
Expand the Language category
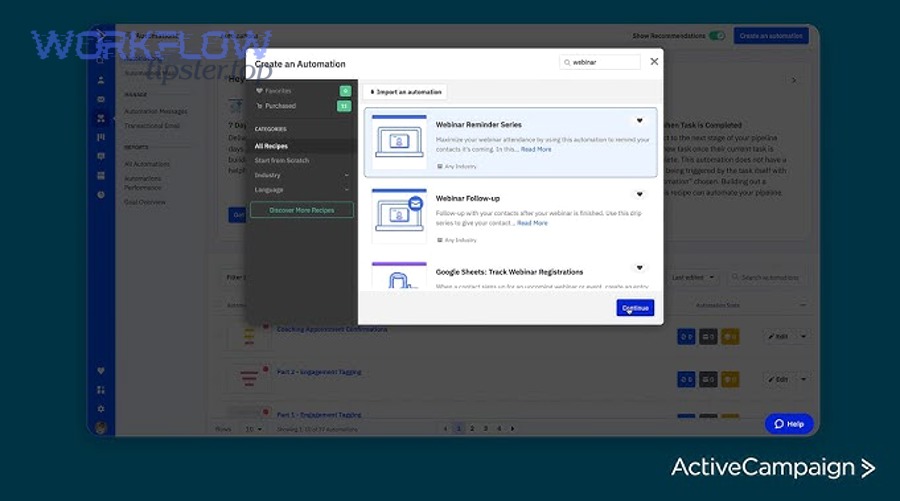click(x=346, y=190)
